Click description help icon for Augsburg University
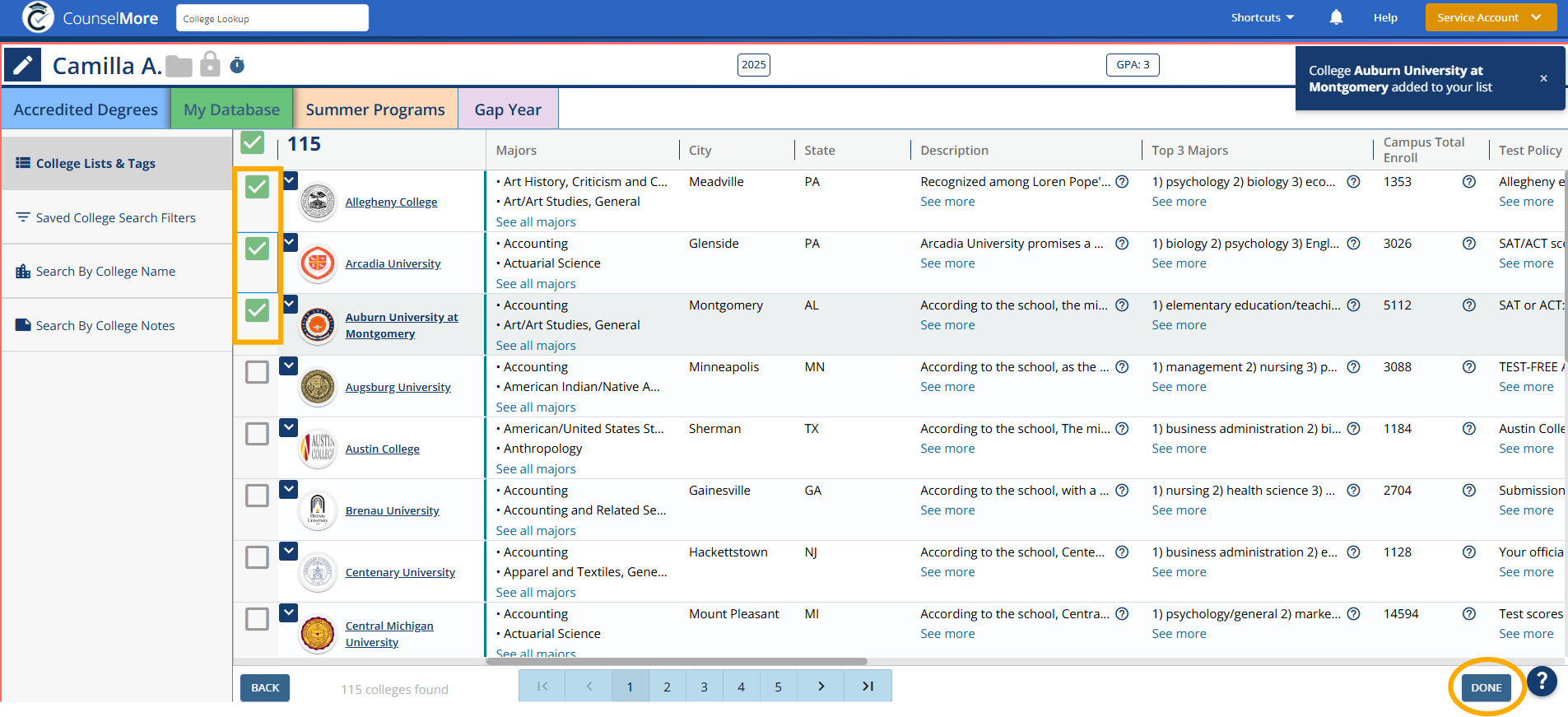 [1122, 367]
